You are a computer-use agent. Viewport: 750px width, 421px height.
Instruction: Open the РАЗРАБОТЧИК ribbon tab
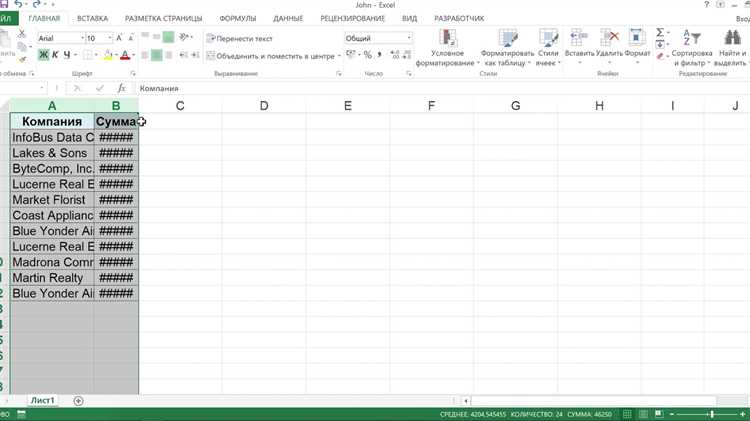pos(459,18)
